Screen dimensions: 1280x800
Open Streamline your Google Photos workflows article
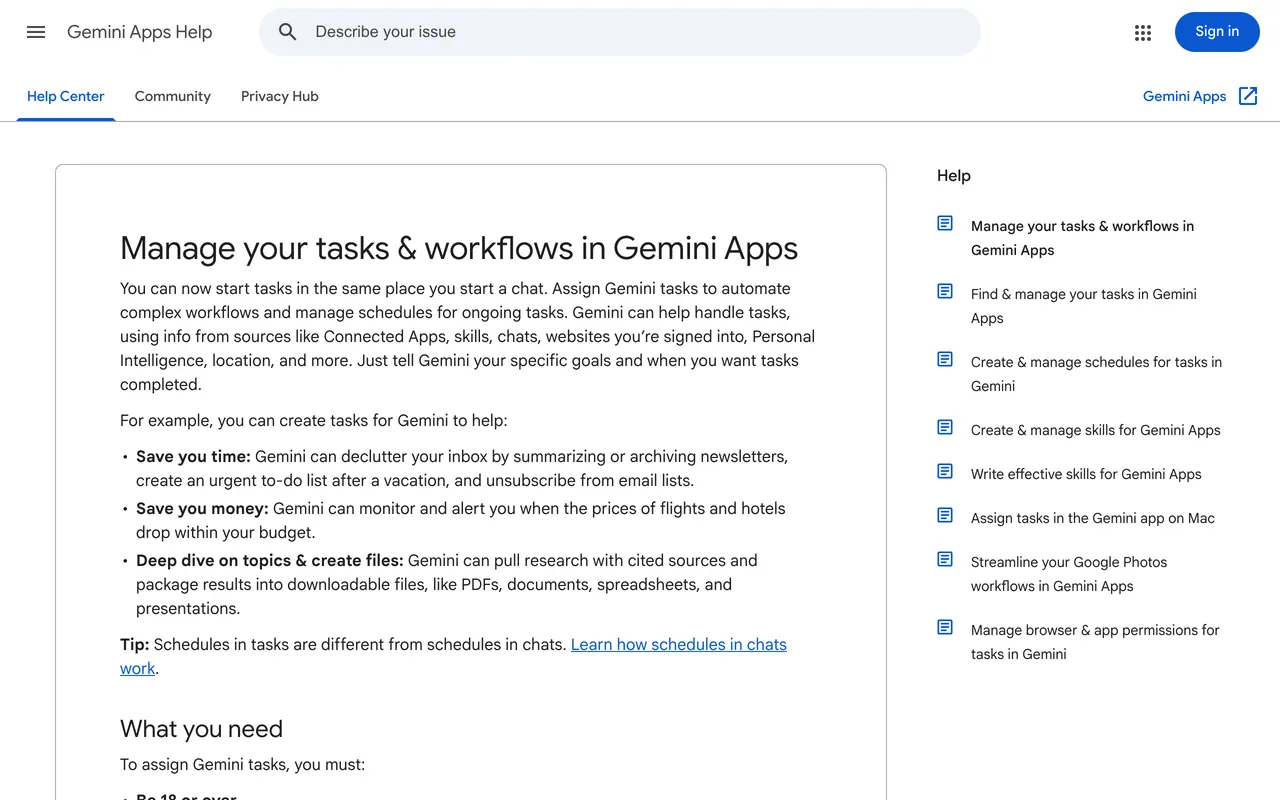pos(1069,574)
